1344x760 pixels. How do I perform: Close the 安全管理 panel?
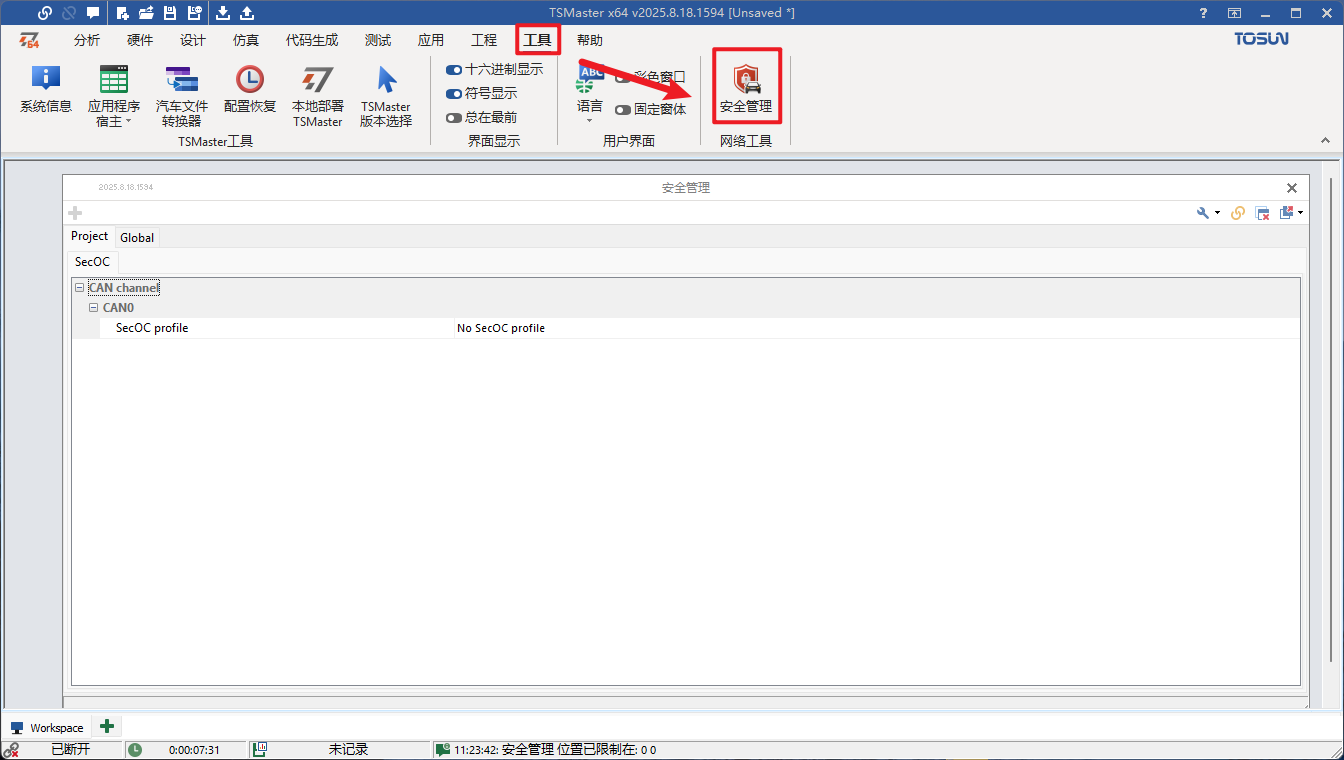coord(1291,188)
